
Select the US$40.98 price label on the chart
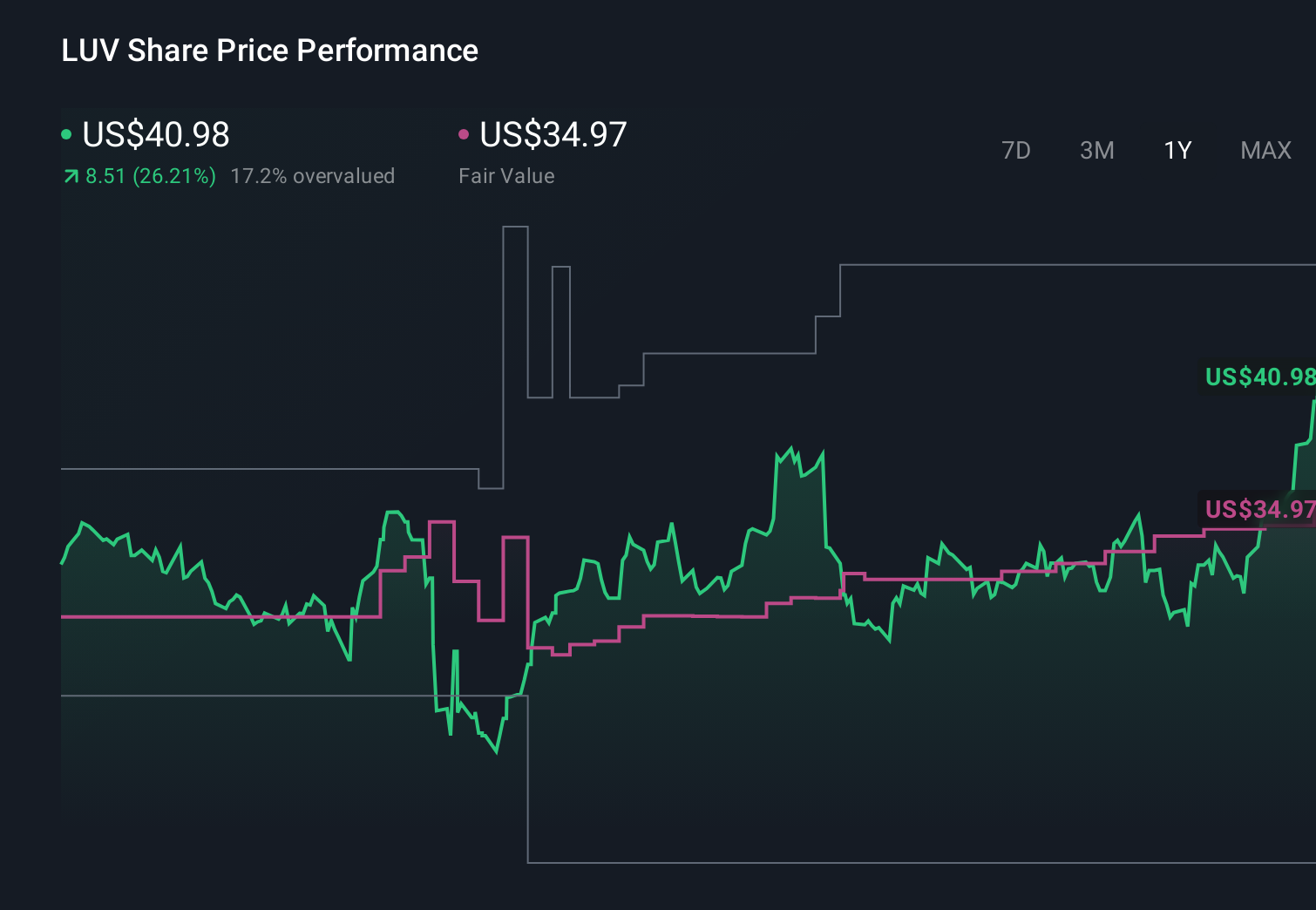[x=1258, y=377]
